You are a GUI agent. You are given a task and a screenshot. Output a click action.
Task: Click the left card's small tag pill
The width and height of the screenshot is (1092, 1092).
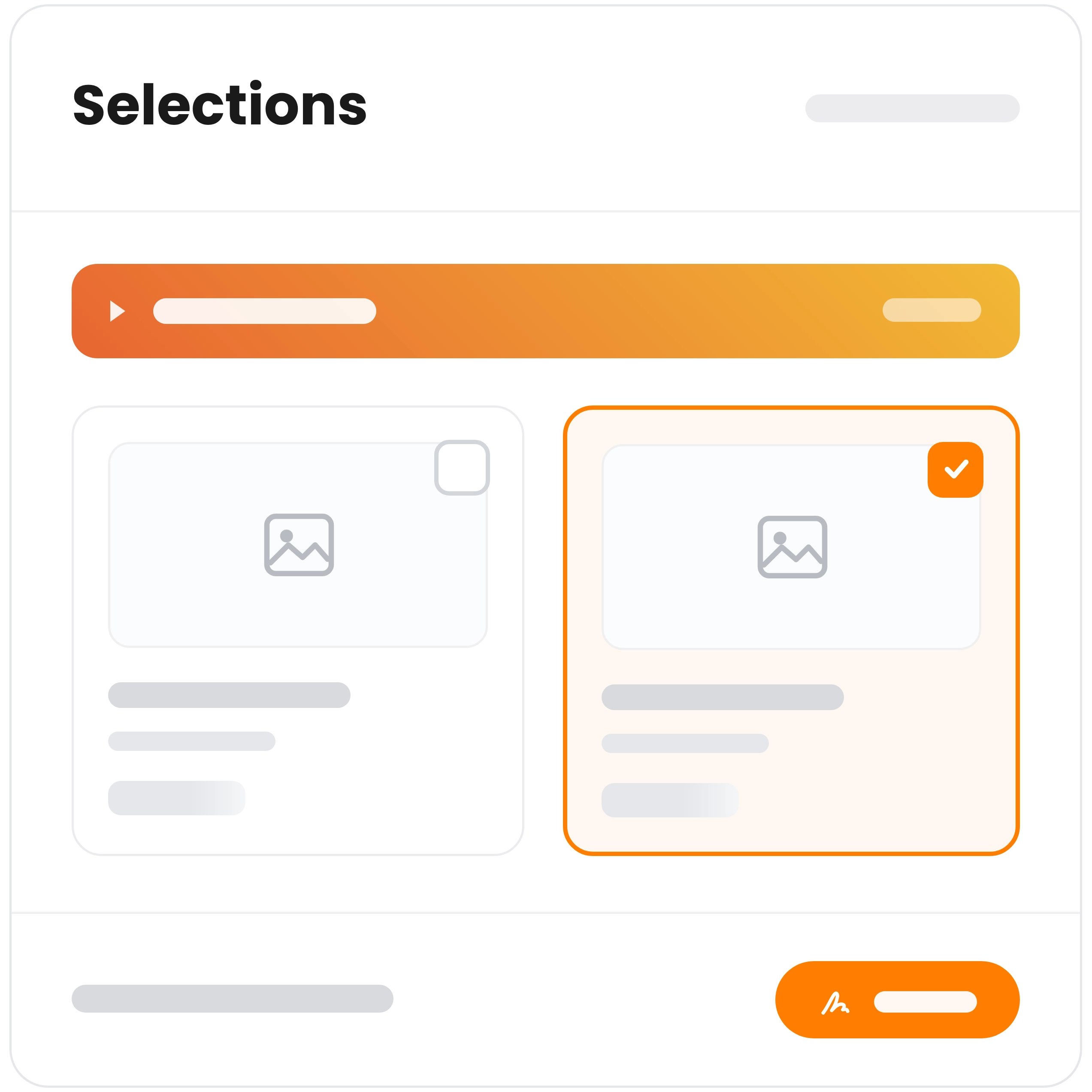tap(176, 798)
